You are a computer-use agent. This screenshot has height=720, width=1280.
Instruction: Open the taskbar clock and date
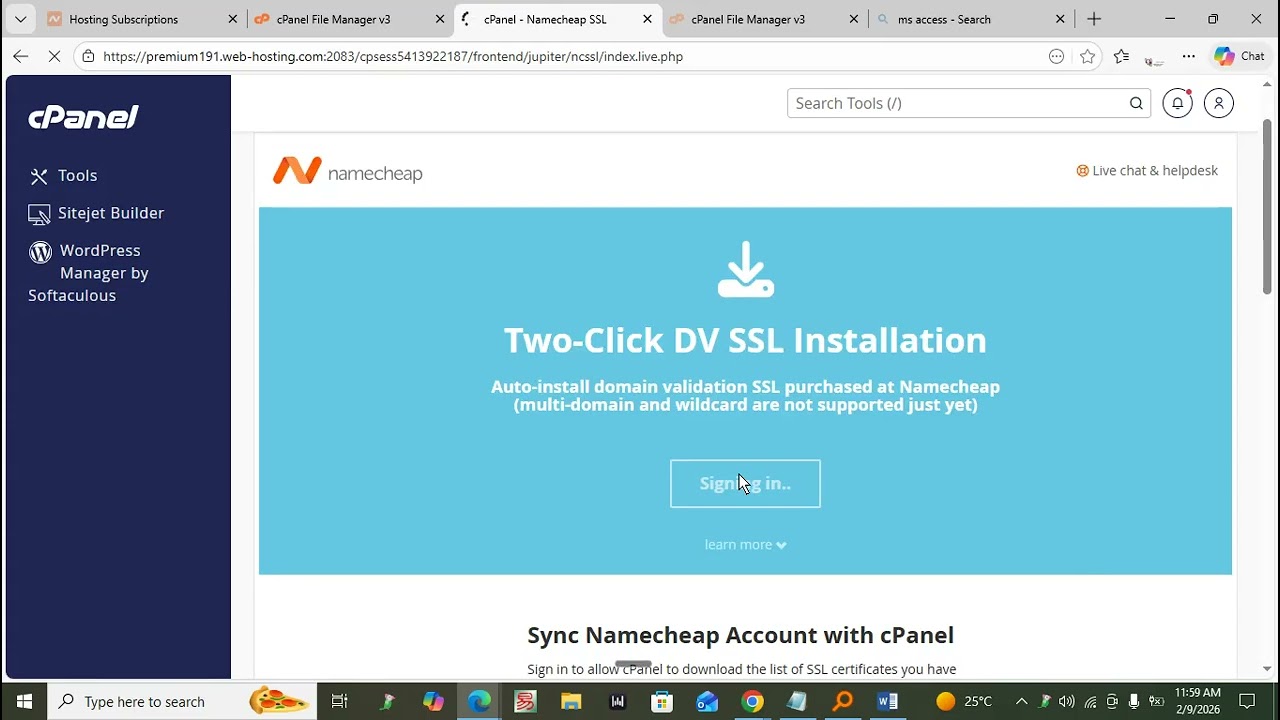click(1197, 701)
